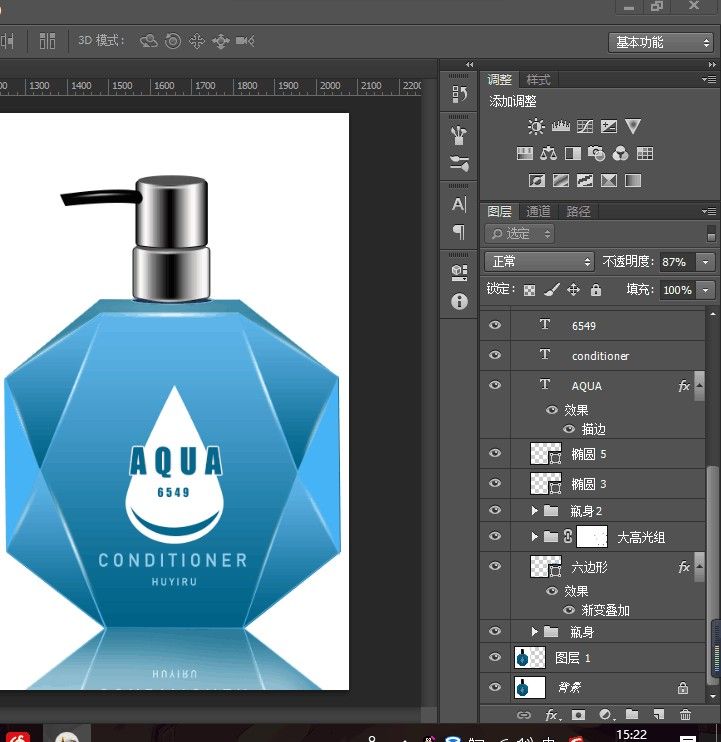
Task: Click the add layer mask icon
Action: (578, 715)
